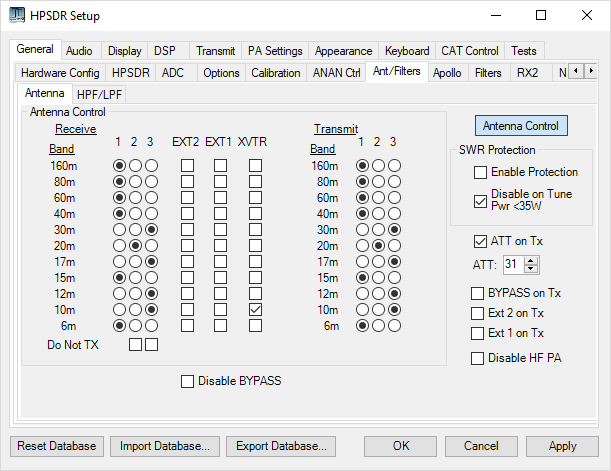Select transmit antenna 3 for 6m

[394, 326]
